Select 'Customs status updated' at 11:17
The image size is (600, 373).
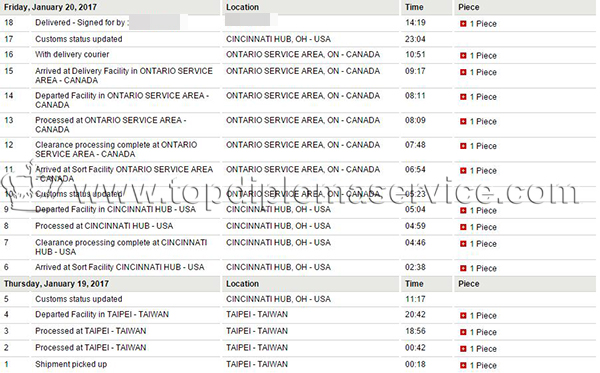pyautogui.click(x=79, y=299)
